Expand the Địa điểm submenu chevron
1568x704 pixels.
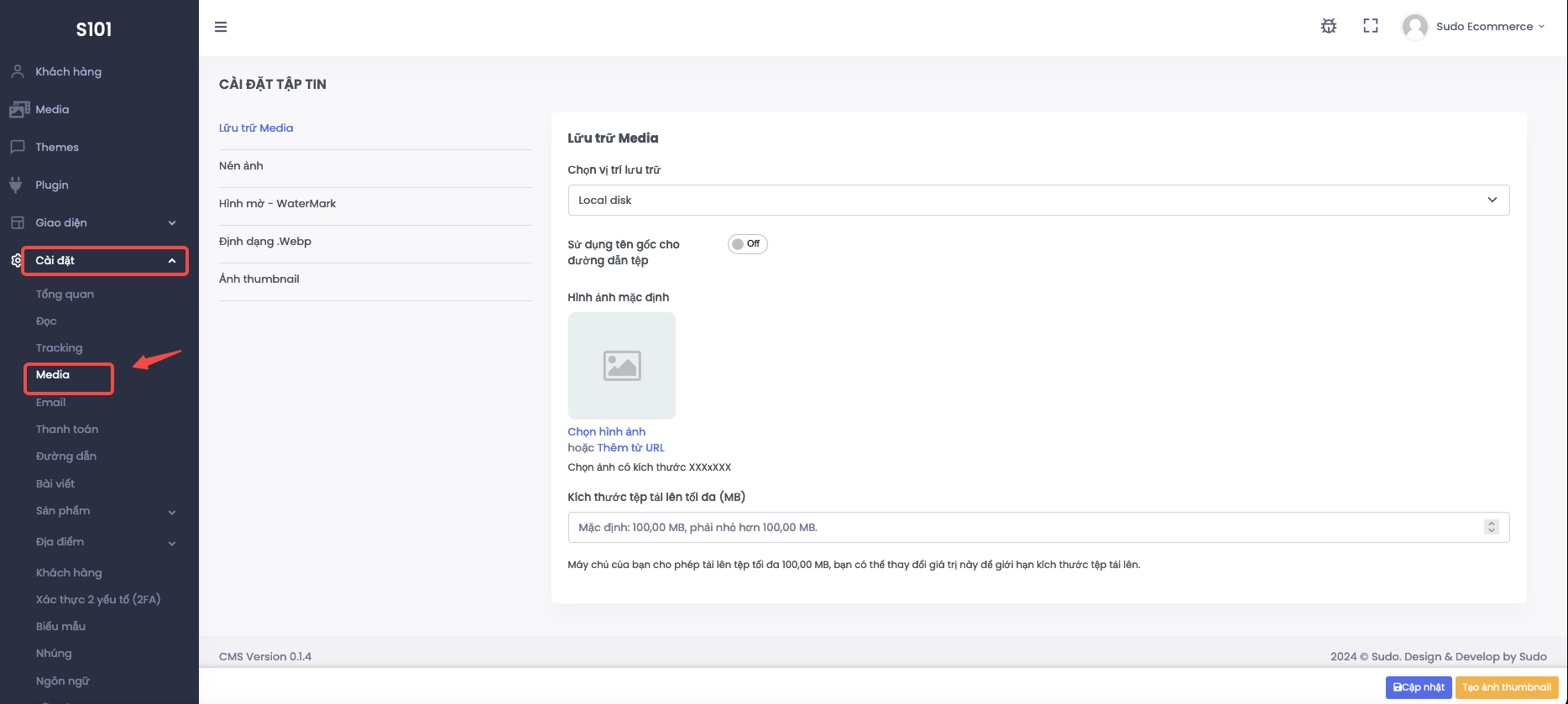[x=172, y=543]
